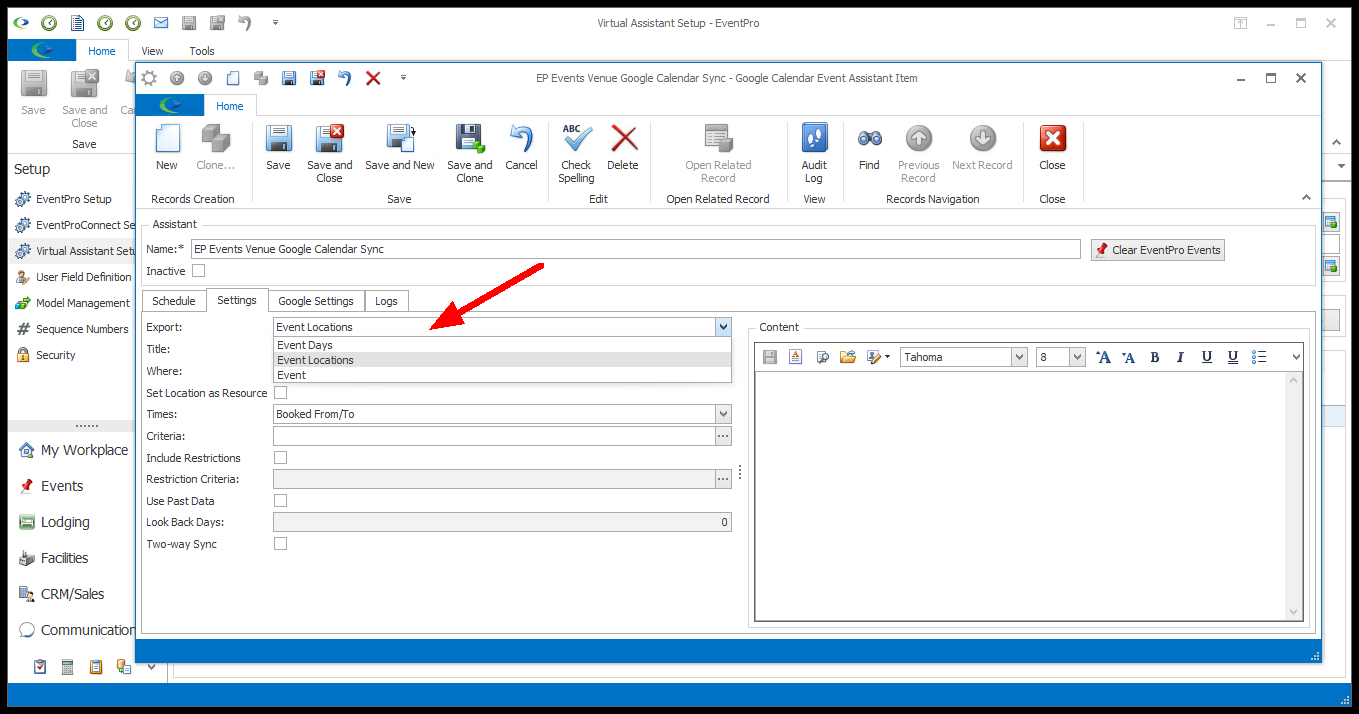Check Include Restrictions option
Viewport: 1359px width, 714px height.
coord(280,458)
